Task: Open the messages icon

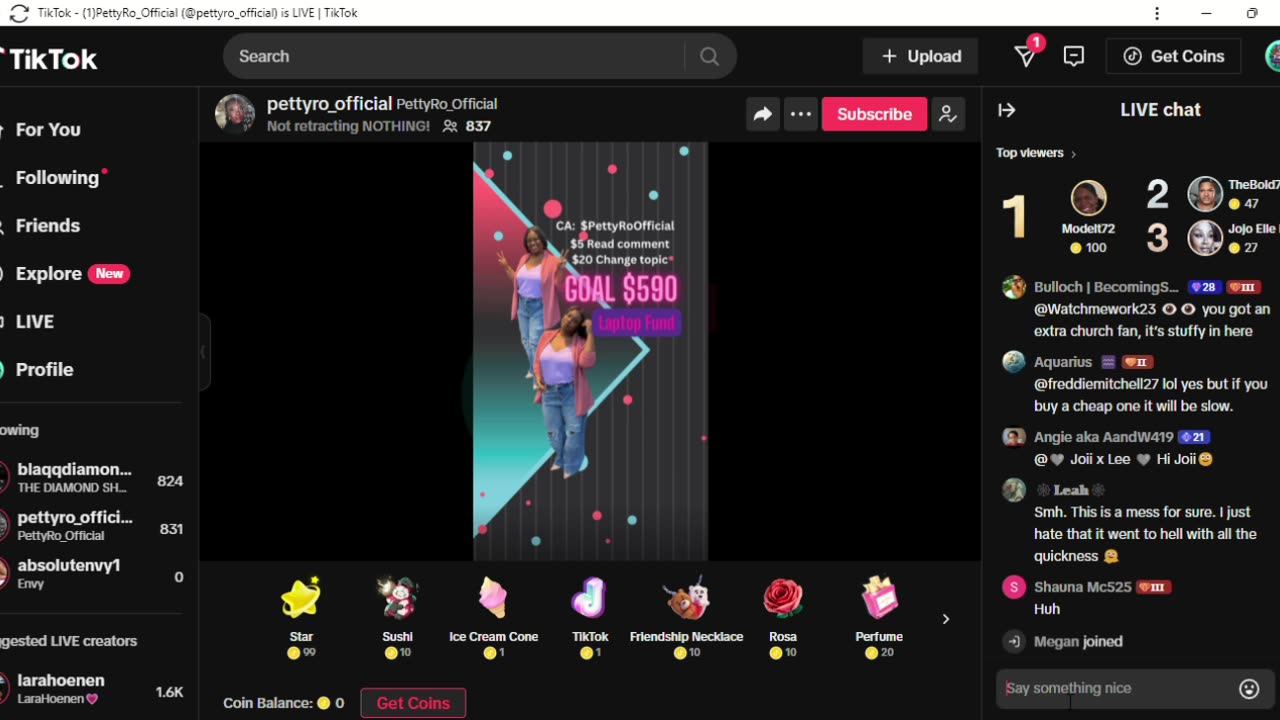Action: pos(1074,57)
